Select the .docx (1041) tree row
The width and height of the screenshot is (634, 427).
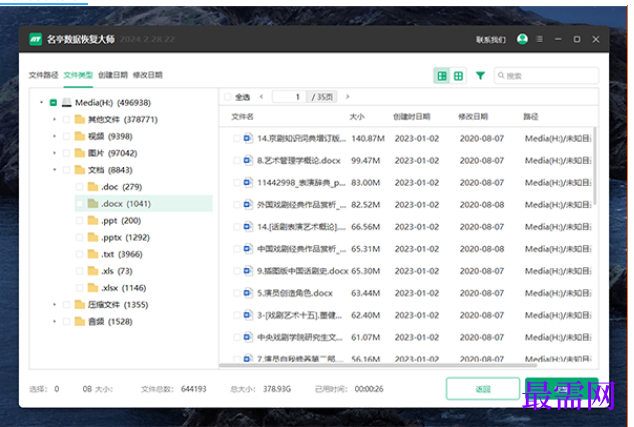pos(144,203)
